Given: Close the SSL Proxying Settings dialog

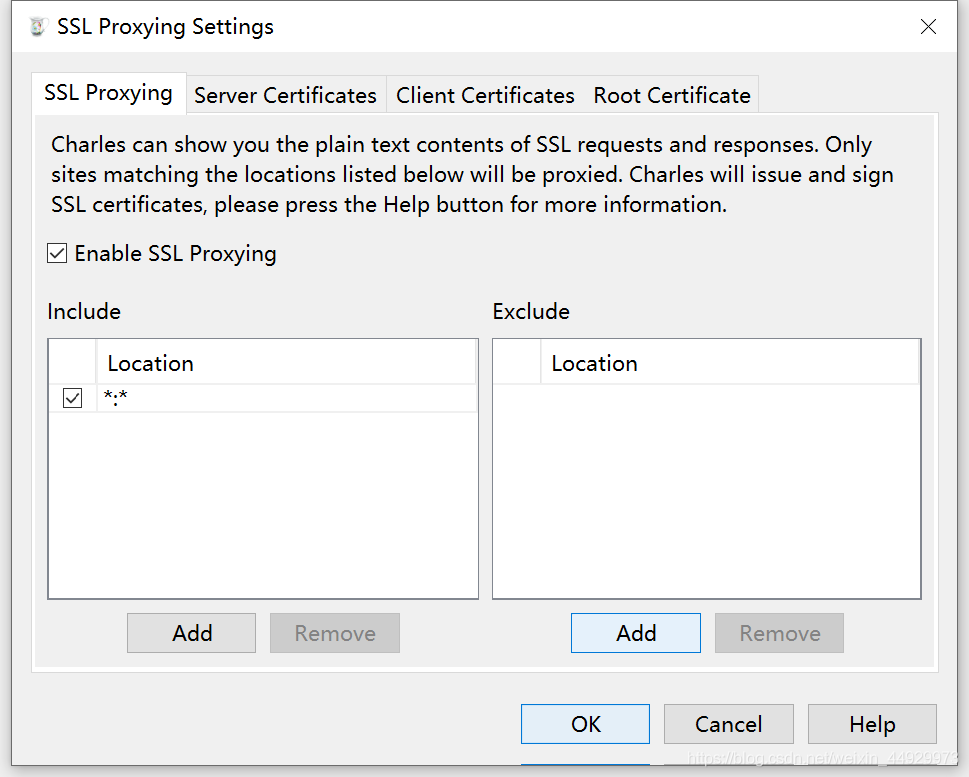Looking at the screenshot, I should [928, 27].
